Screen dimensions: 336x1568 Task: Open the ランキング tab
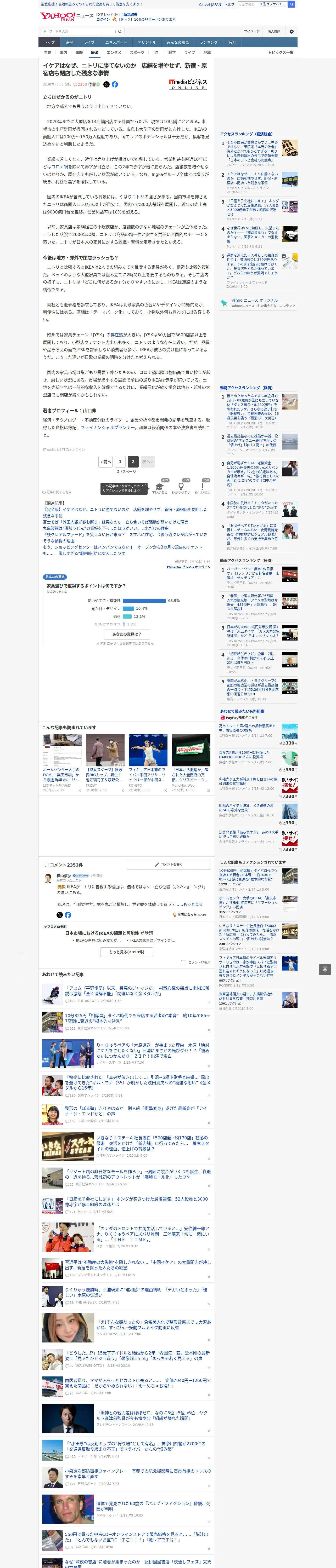[x=209, y=42]
